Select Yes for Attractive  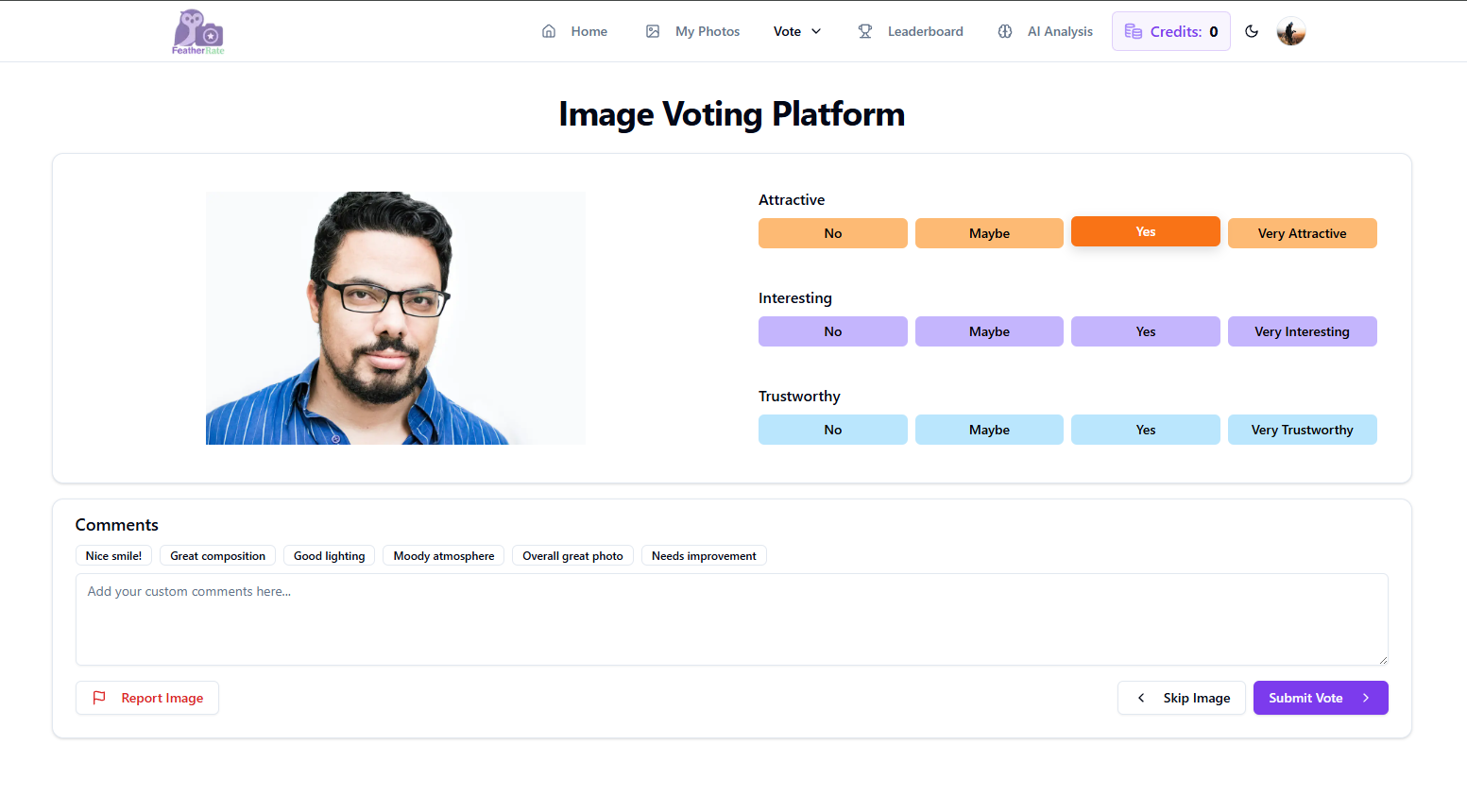(x=1146, y=231)
